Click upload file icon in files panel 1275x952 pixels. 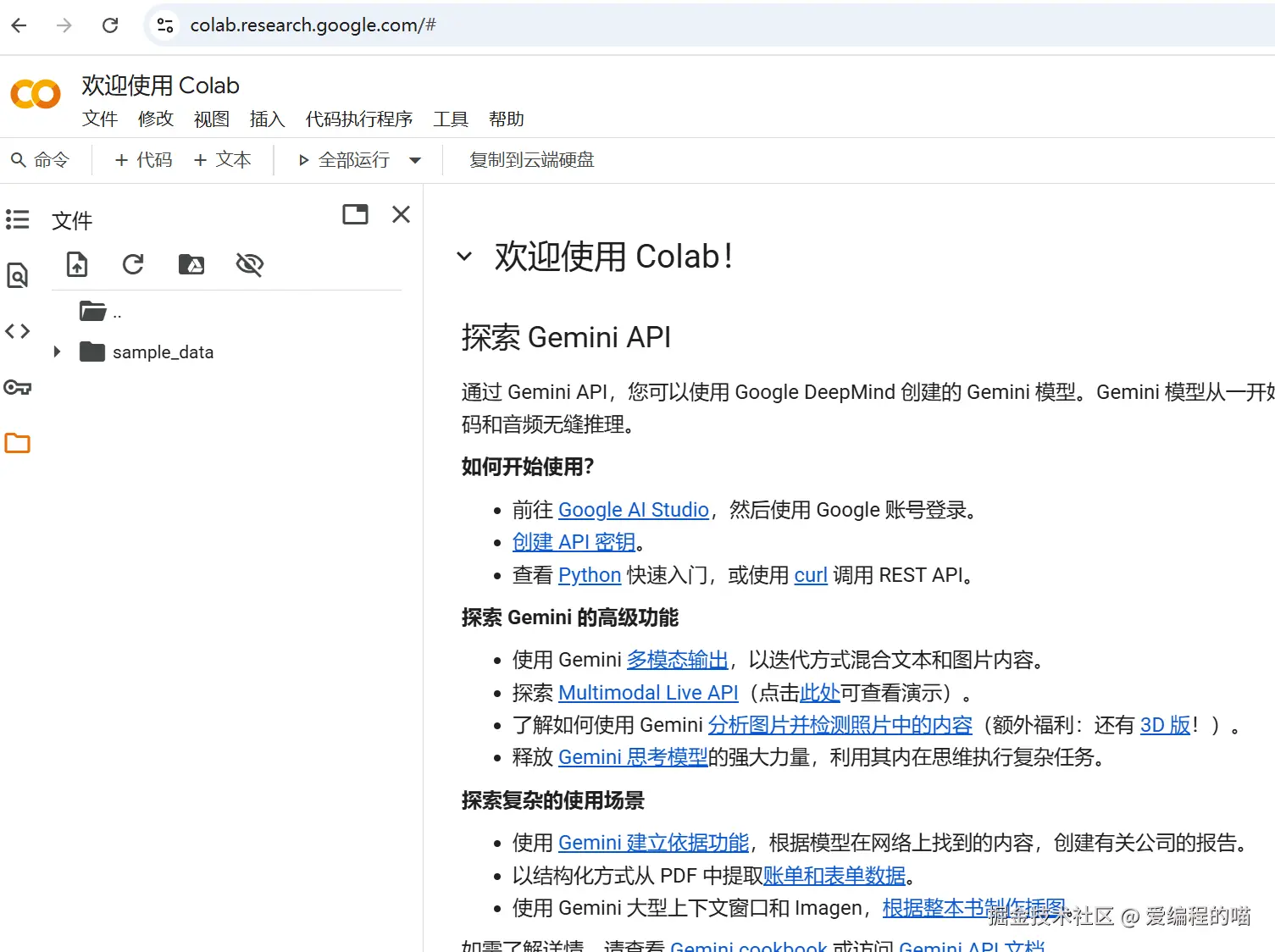pos(77,264)
